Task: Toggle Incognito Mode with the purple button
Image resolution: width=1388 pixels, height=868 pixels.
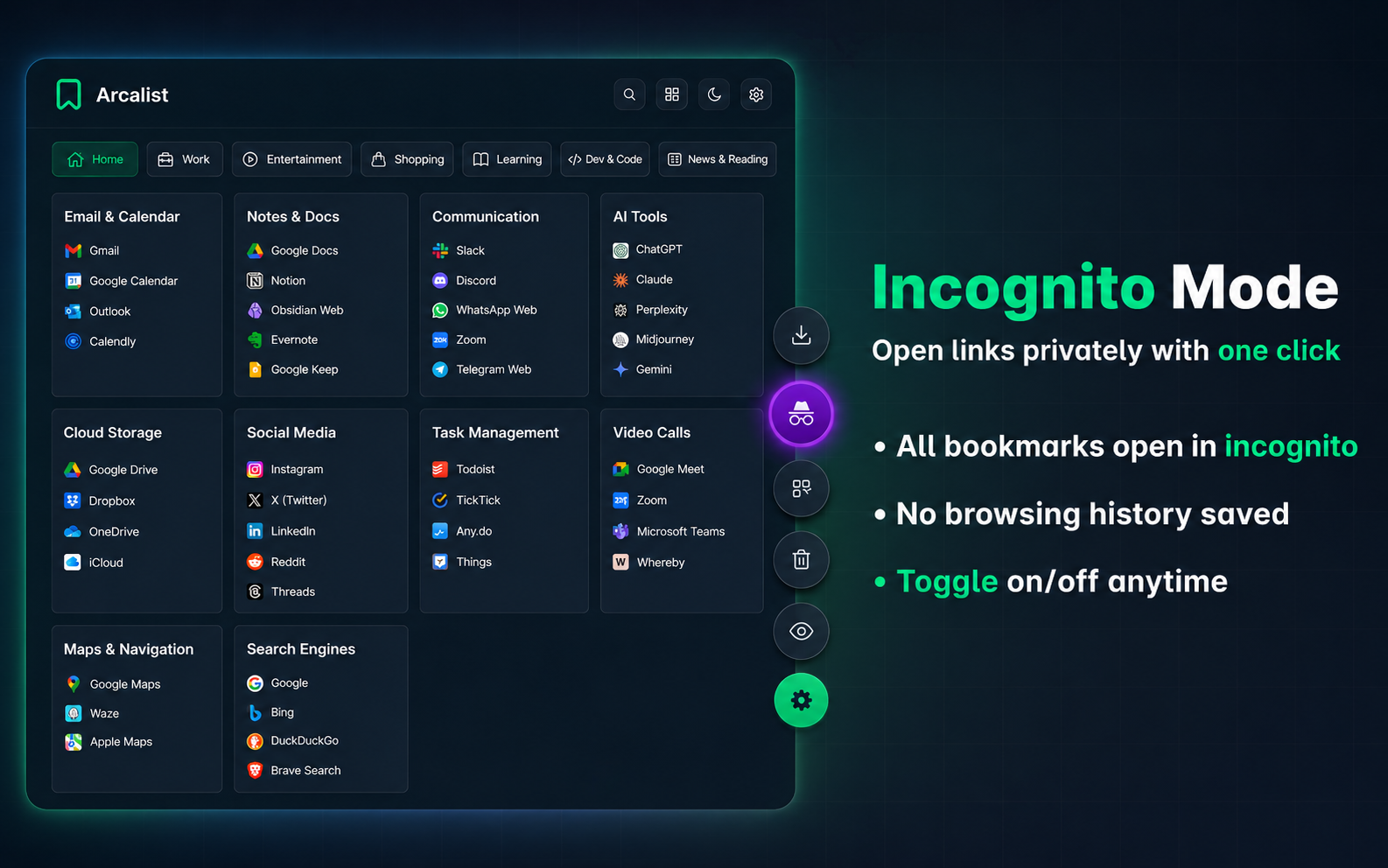Action: [801, 414]
